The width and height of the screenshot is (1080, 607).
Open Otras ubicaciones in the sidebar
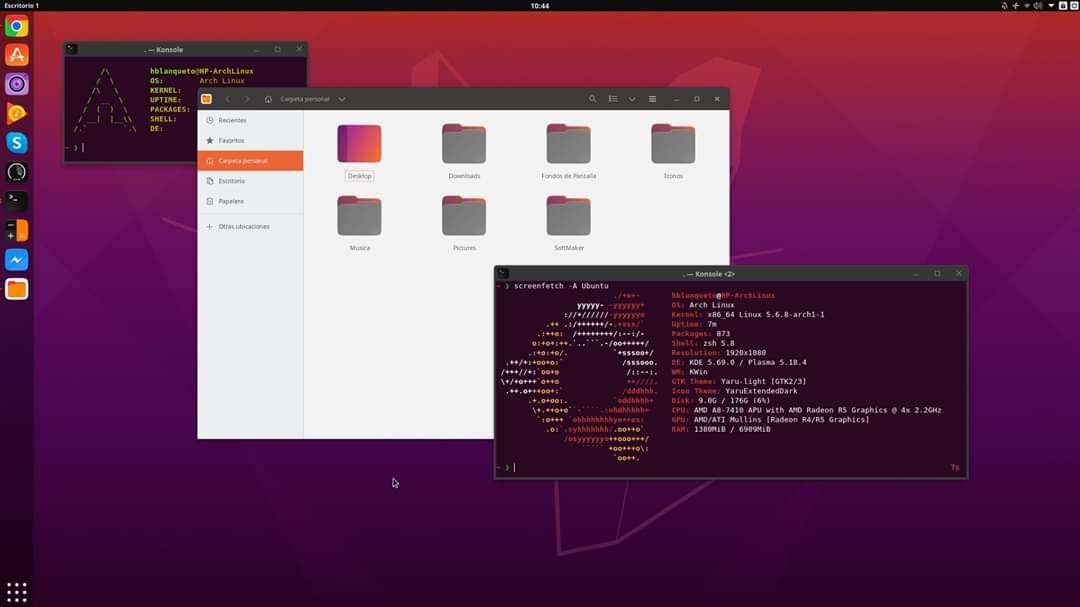250,227
